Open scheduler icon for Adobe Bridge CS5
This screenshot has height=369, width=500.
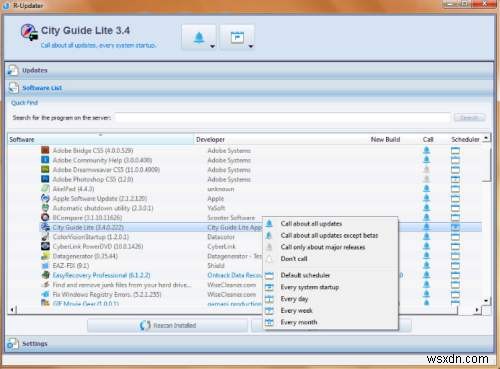[x=455, y=151]
